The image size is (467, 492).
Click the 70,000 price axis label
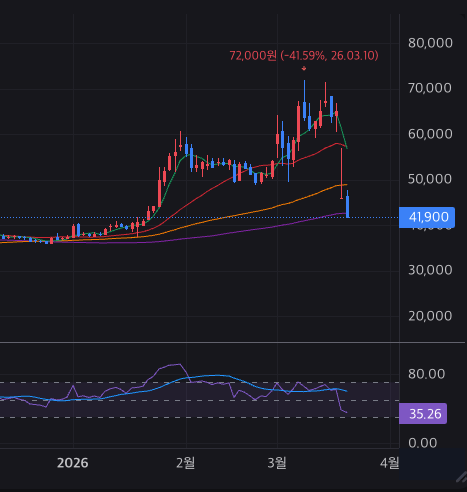pos(430,88)
